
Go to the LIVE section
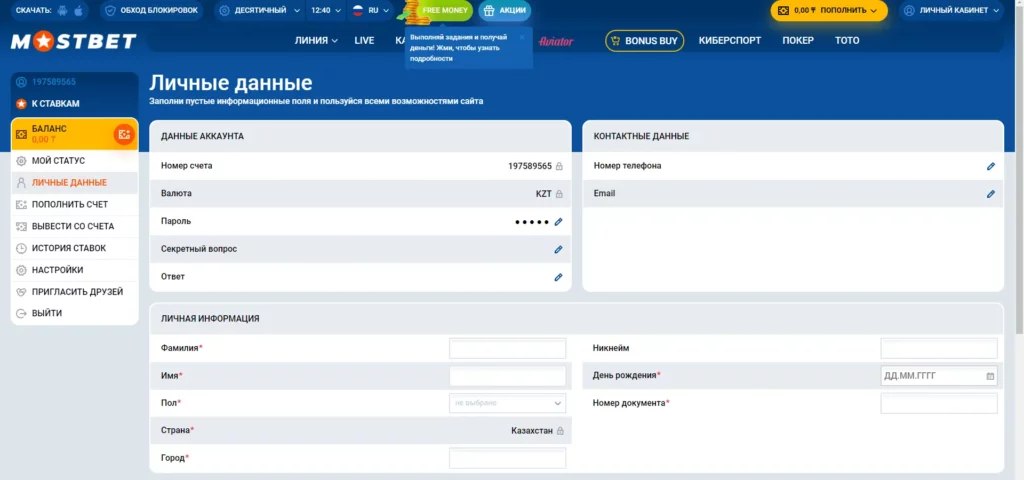click(364, 40)
